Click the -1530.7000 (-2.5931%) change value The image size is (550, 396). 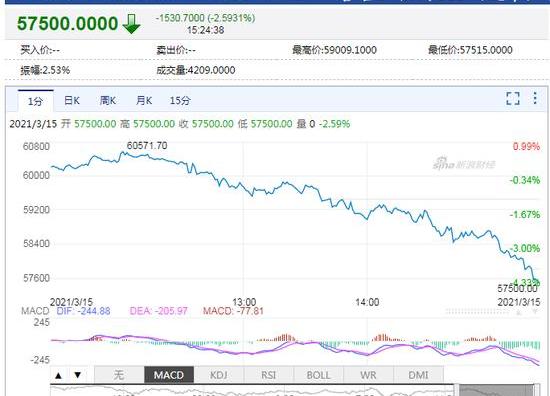point(206,18)
